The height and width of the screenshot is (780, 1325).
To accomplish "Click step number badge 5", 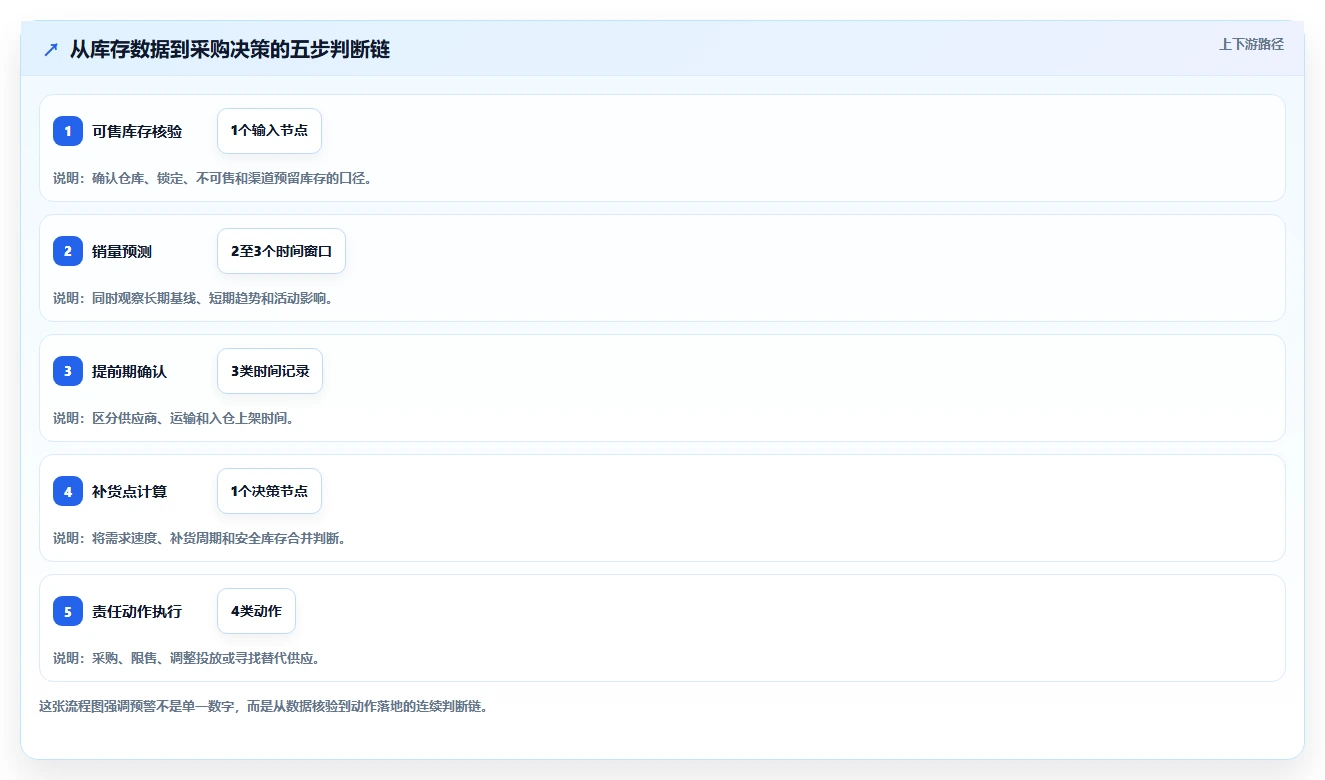I will (68, 611).
